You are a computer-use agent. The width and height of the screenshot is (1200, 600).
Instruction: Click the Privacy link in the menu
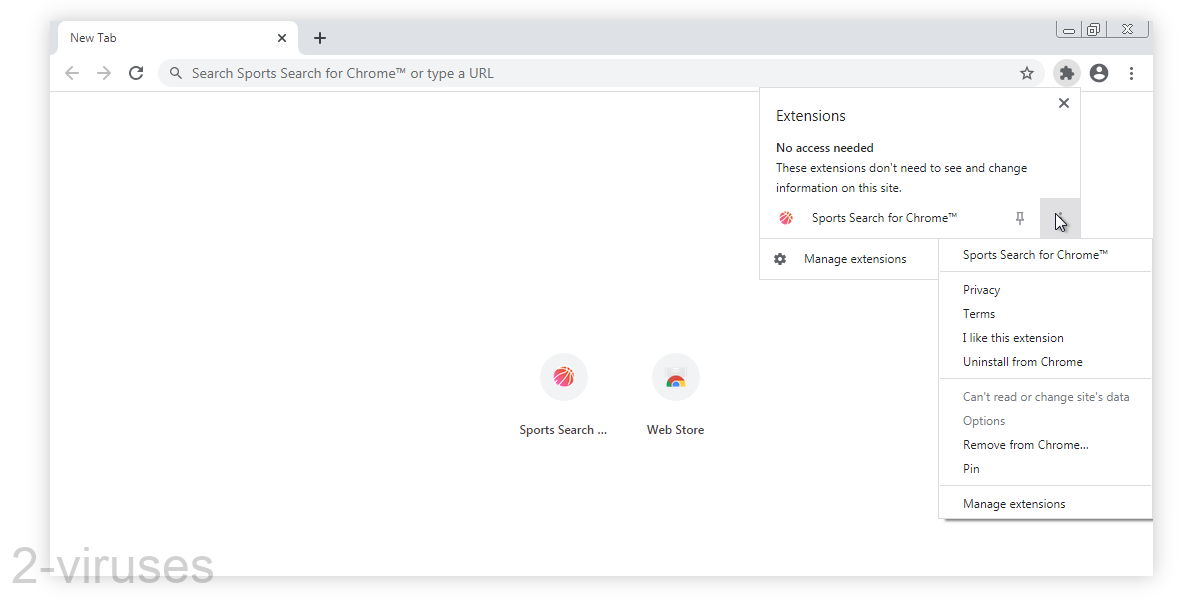coord(981,289)
